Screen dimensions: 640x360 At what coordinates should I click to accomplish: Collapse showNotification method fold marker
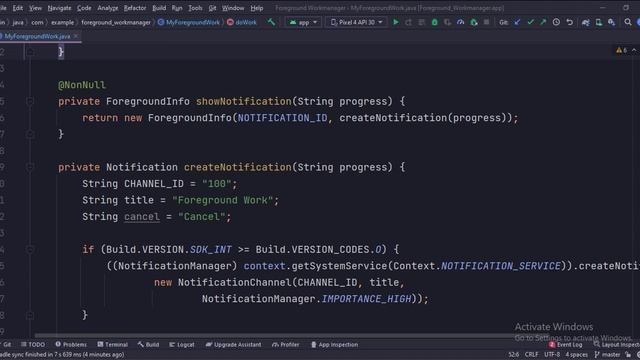tap(30, 101)
